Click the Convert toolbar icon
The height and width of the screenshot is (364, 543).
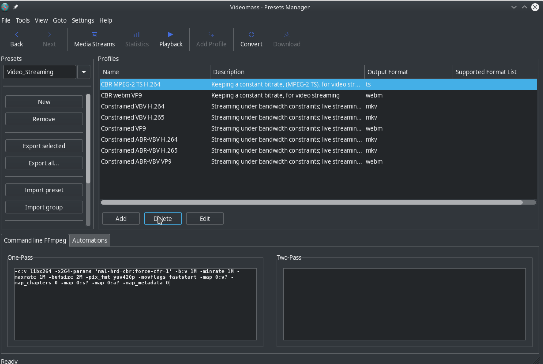(x=251, y=39)
